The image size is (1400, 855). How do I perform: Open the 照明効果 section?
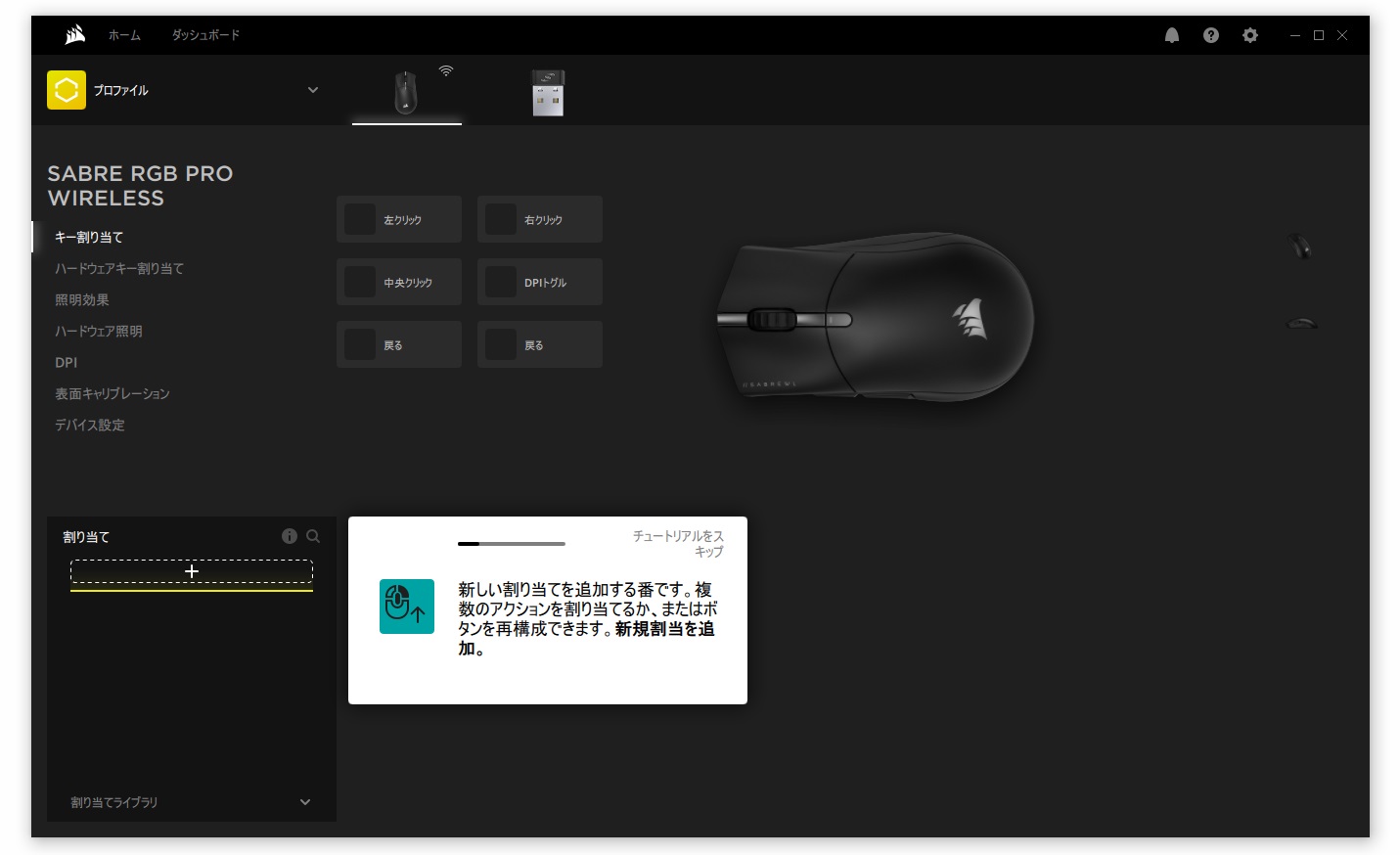click(x=82, y=300)
